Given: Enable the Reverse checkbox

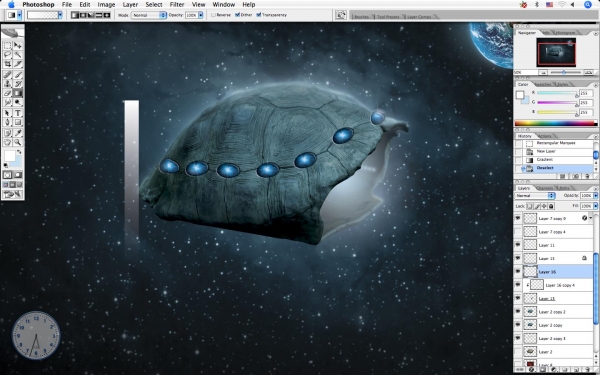Looking at the screenshot, I should [x=213, y=15].
